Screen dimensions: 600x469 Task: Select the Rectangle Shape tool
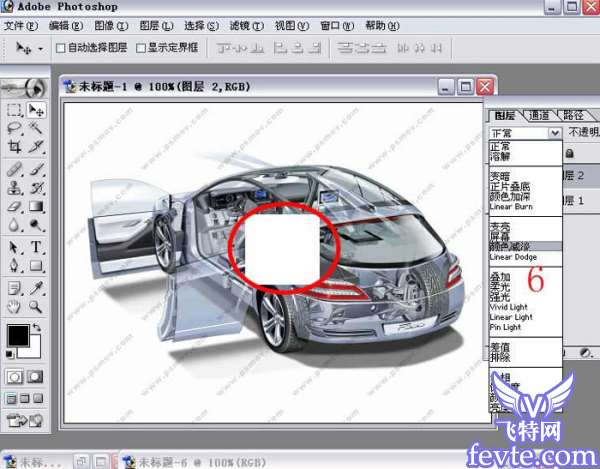(36, 265)
